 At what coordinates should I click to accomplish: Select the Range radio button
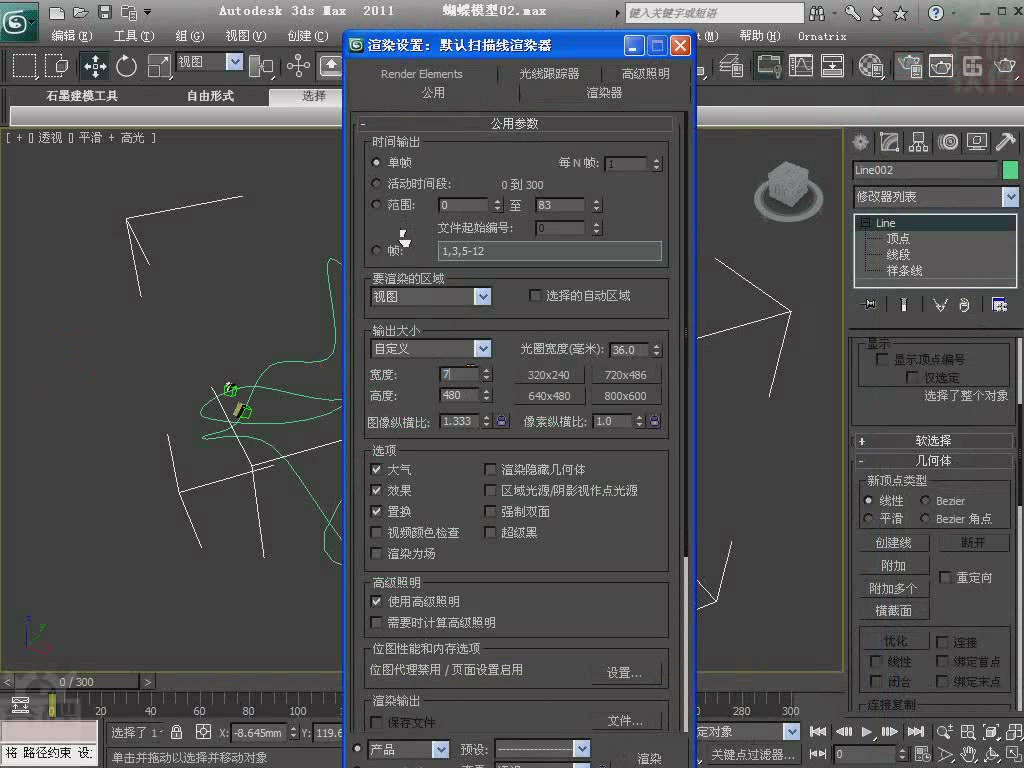tap(376, 204)
